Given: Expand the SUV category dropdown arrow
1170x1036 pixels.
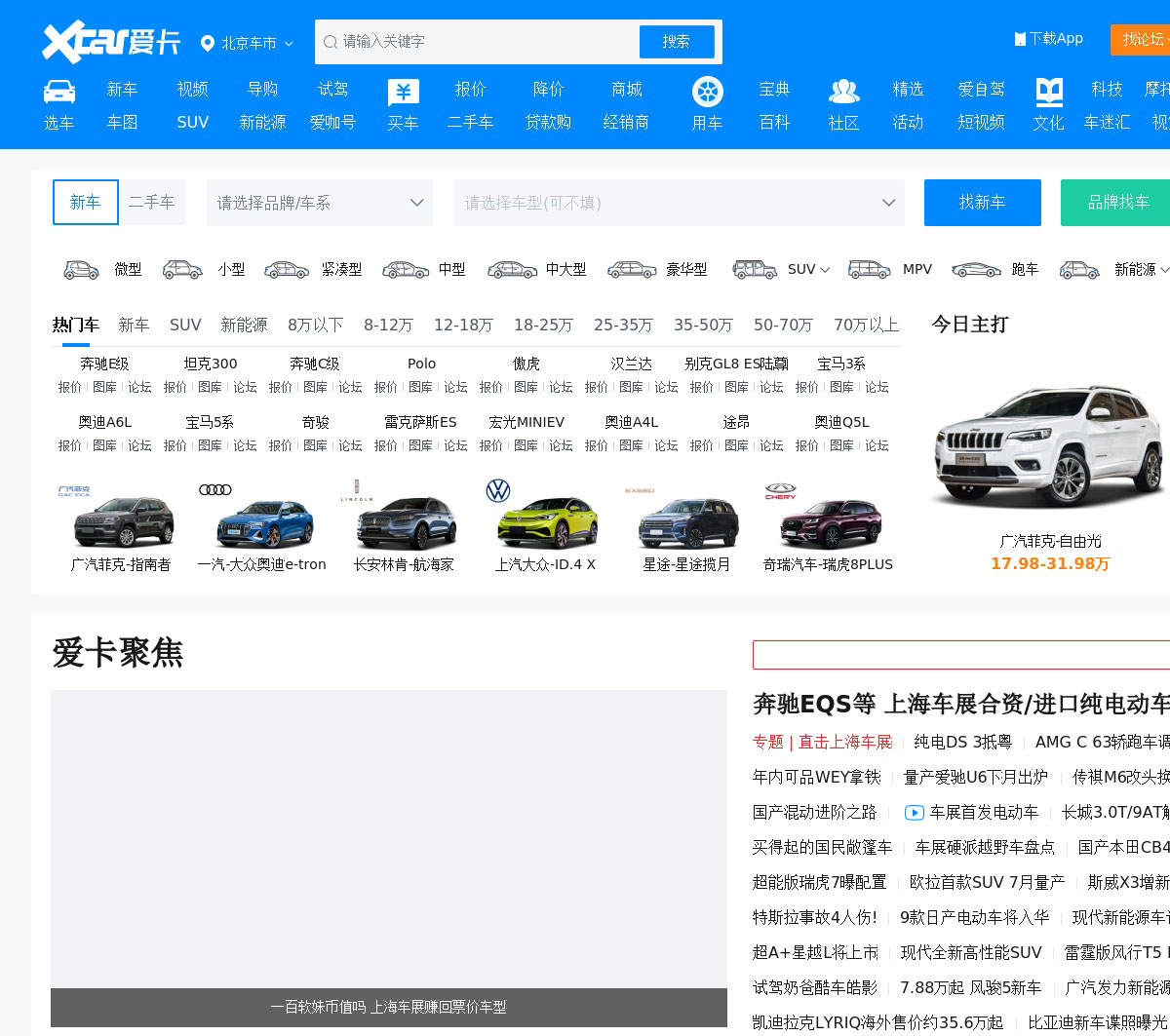Looking at the screenshot, I should pyautogui.click(x=825, y=270).
